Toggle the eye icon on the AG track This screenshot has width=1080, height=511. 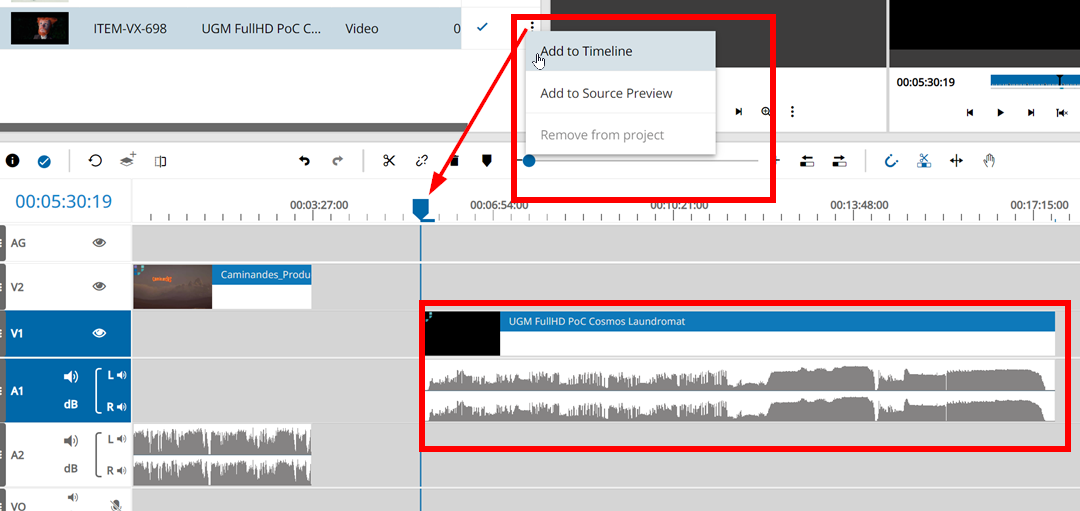[99, 242]
